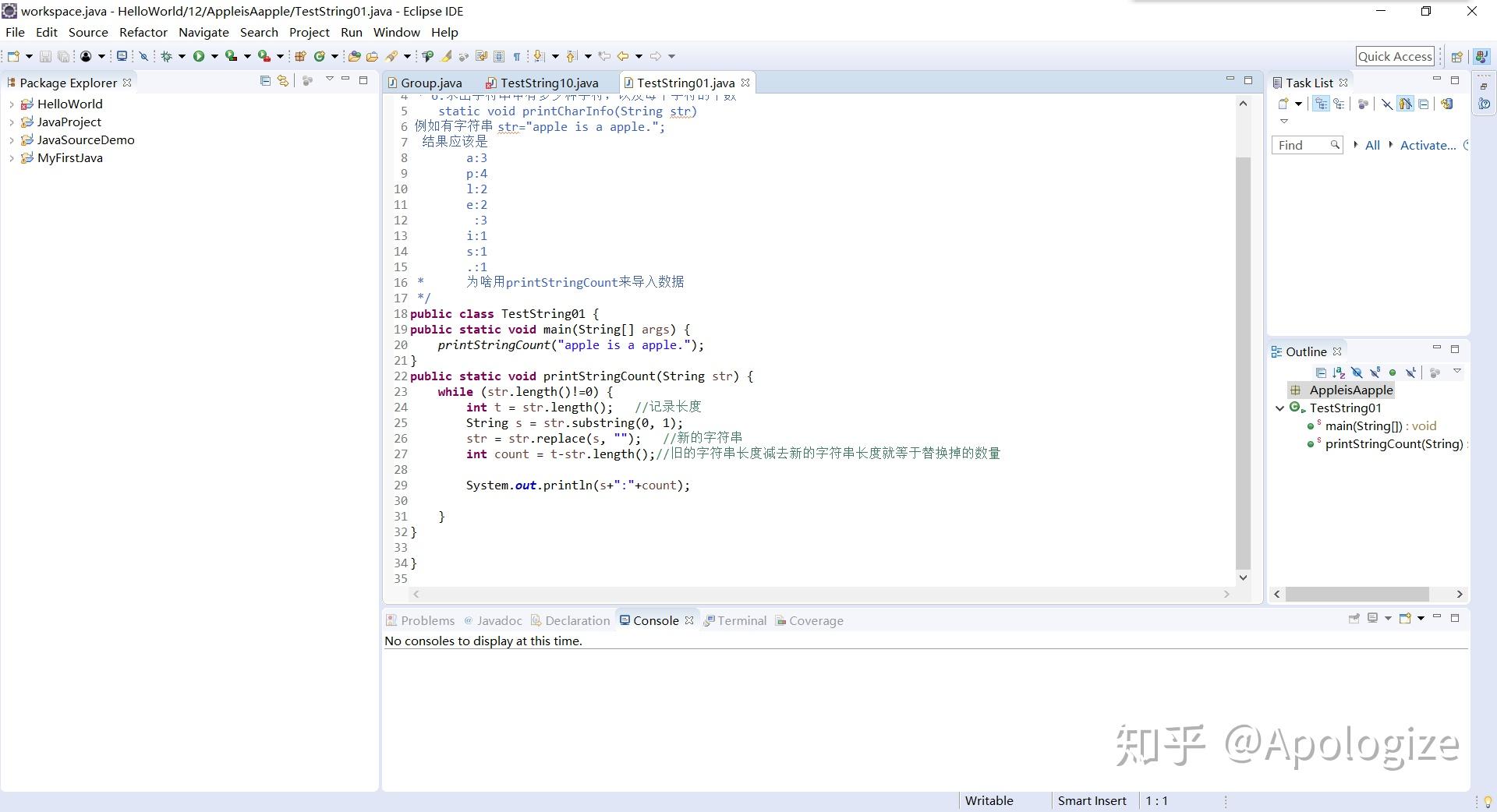1497x812 pixels.
Task: Collapse the TestString01 class in Outline
Action: (x=1279, y=408)
